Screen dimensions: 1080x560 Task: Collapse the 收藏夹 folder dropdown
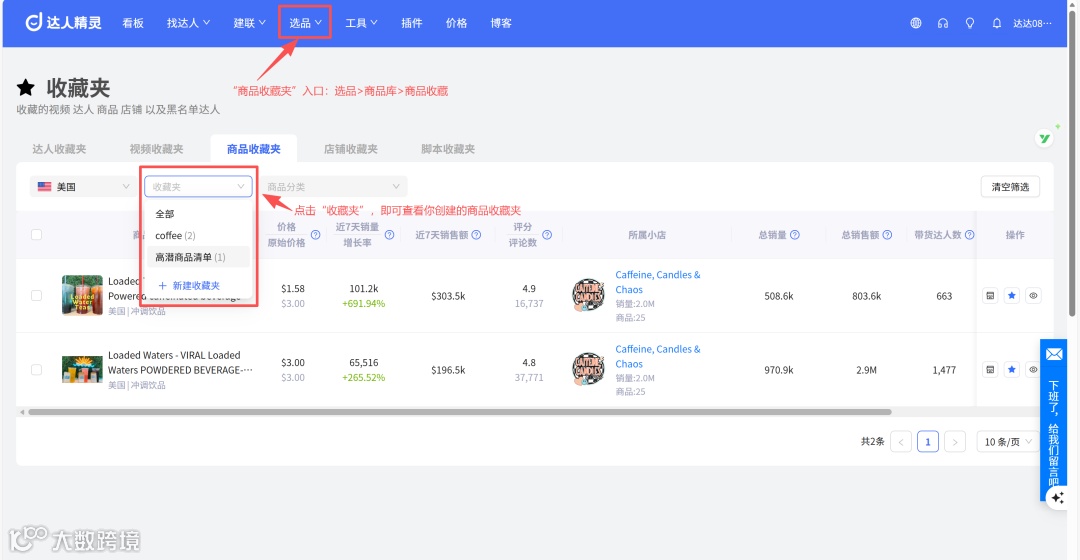click(x=198, y=187)
